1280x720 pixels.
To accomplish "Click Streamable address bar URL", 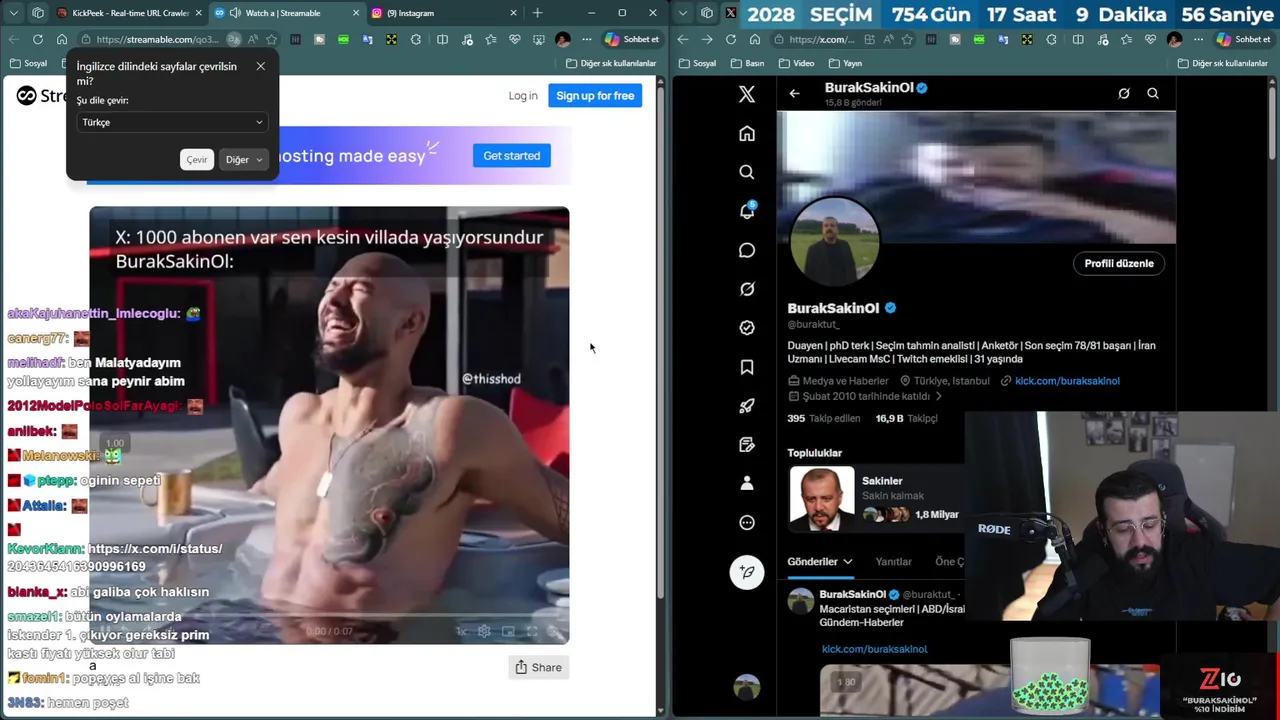I will pos(157,39).
